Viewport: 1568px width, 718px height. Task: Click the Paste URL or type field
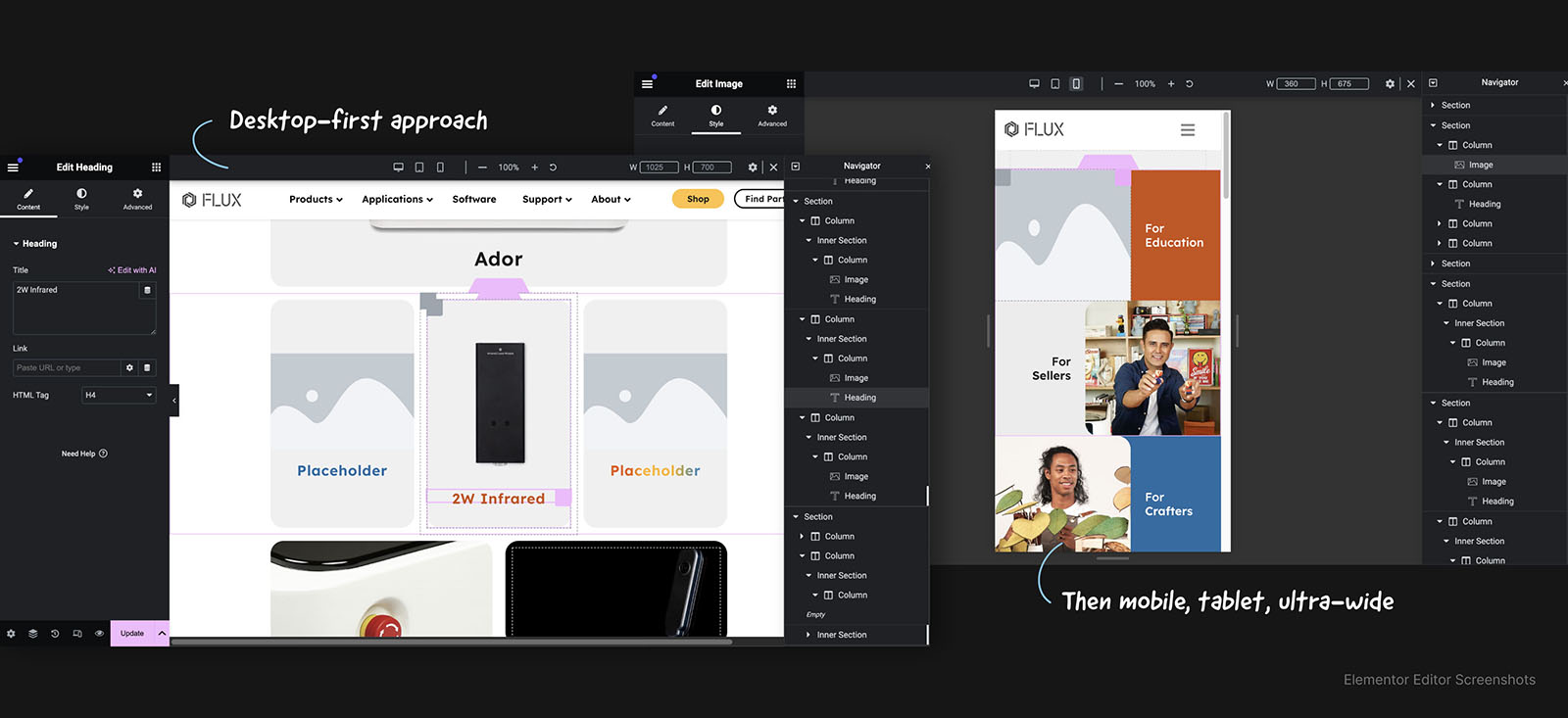coord(67,368)
